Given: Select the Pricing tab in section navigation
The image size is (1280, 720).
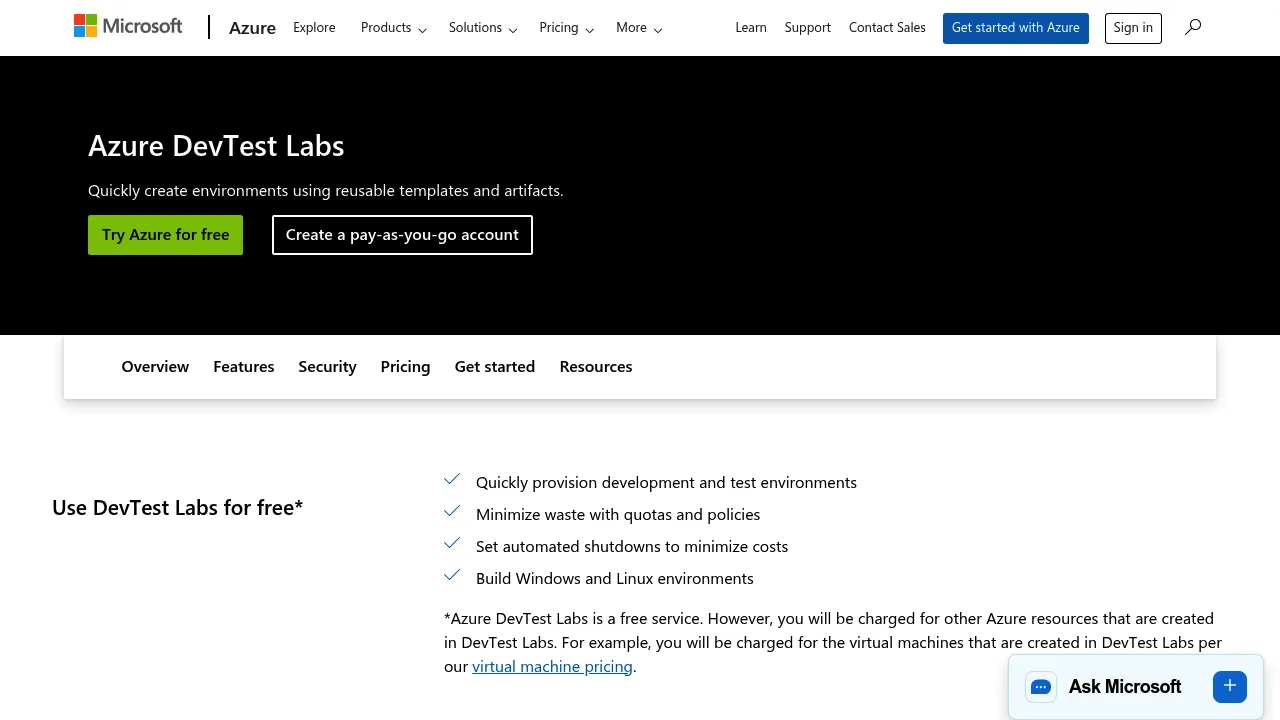Looking at the screenshot, I should point(405,367).
